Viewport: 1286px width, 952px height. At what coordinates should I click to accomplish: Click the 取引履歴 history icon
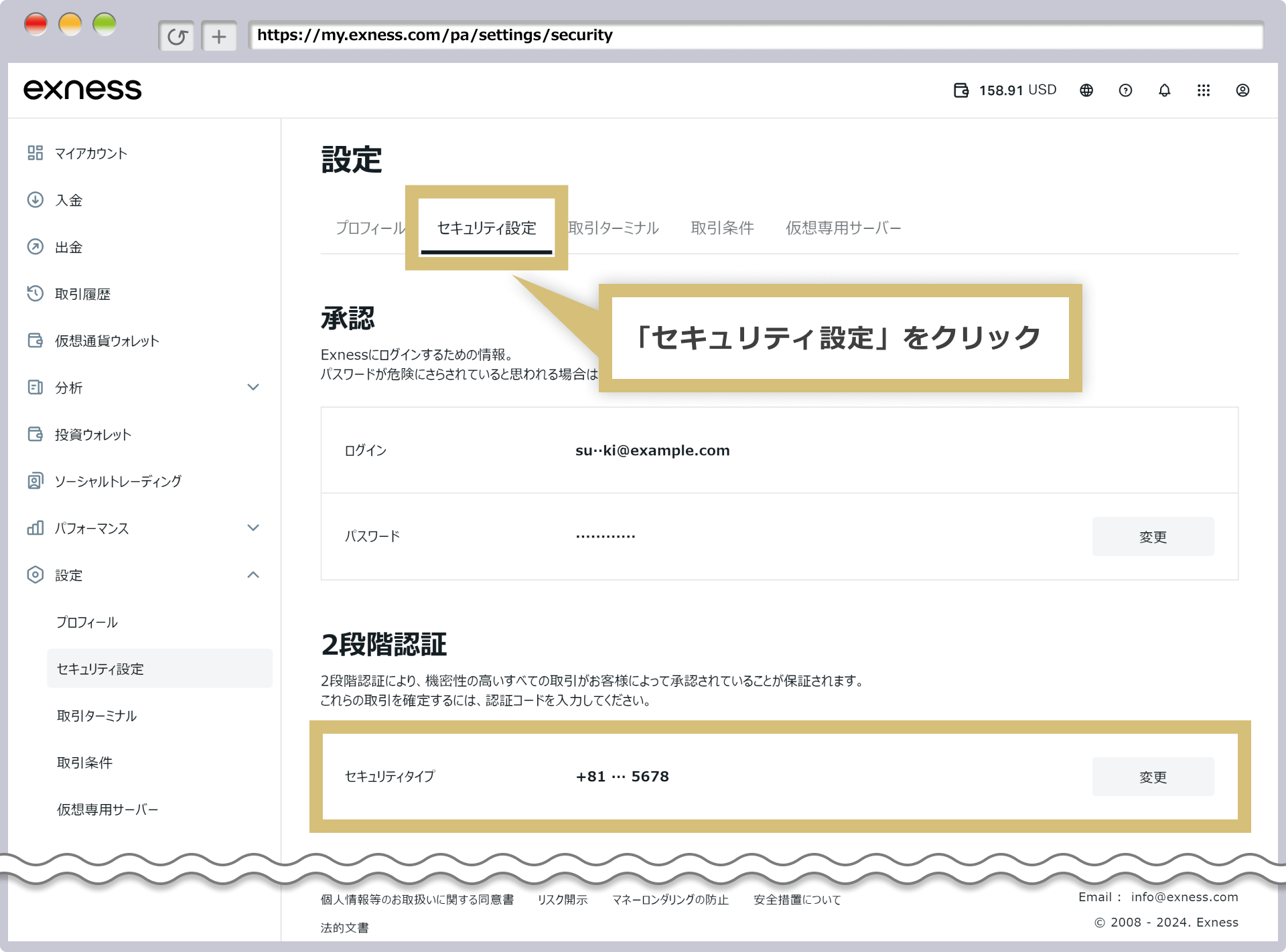(35, 294)
